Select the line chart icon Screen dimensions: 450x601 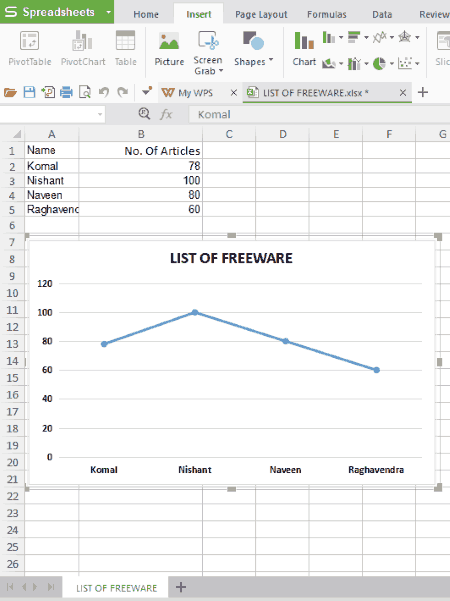(x=379, y=37)
